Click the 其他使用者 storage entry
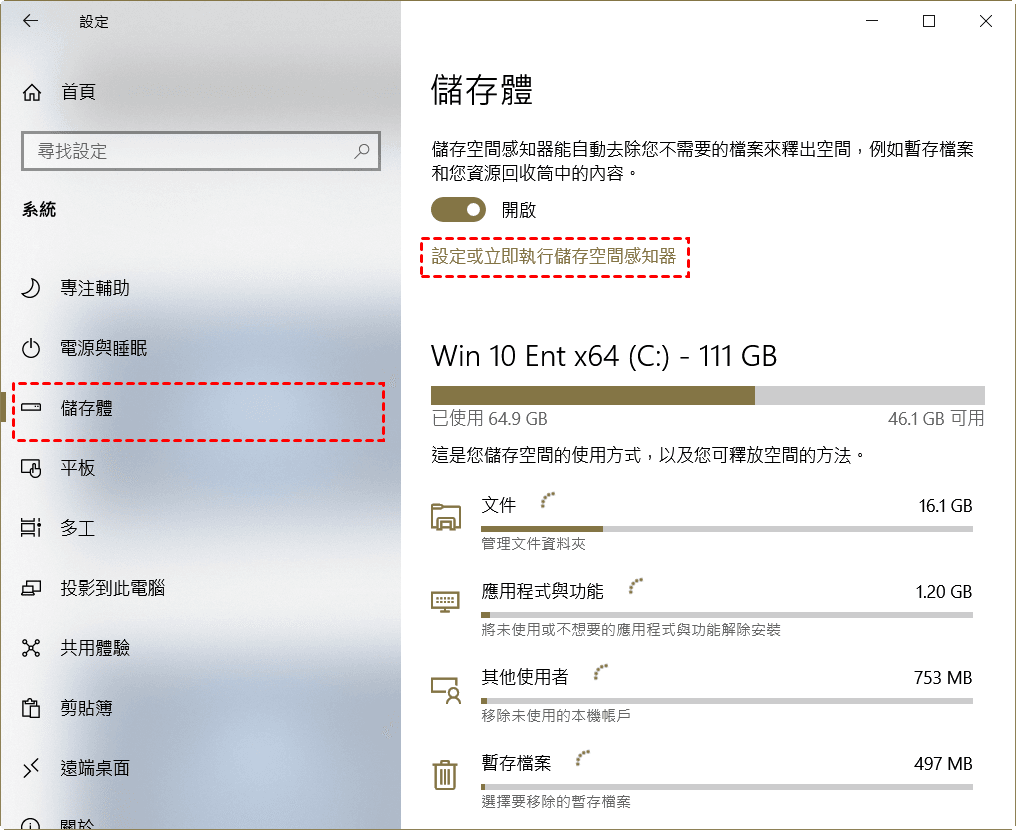Viewport: 1016px width, 830px height. click(702, 693)
